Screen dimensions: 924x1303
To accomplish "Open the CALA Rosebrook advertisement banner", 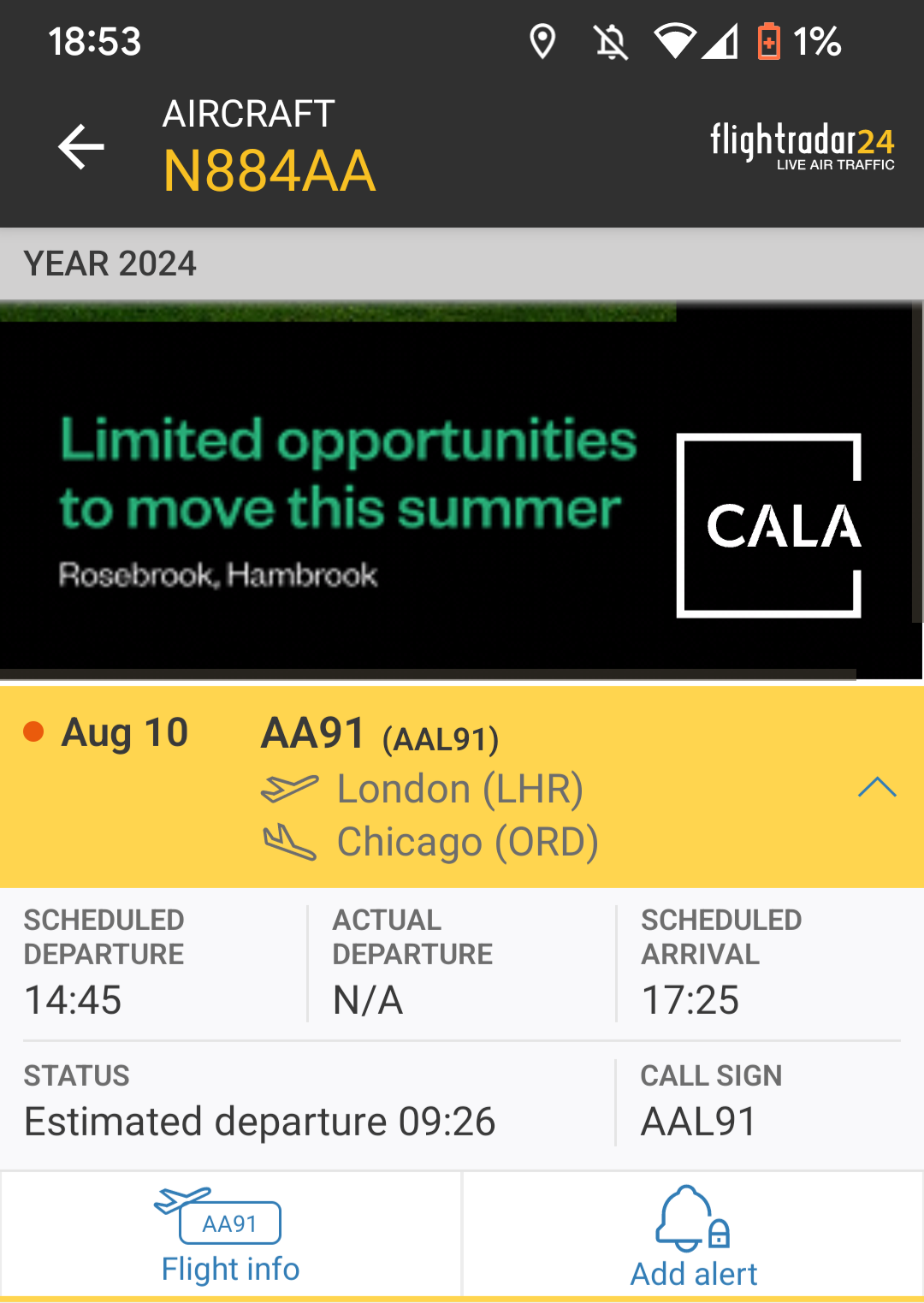I will [342, 496].
